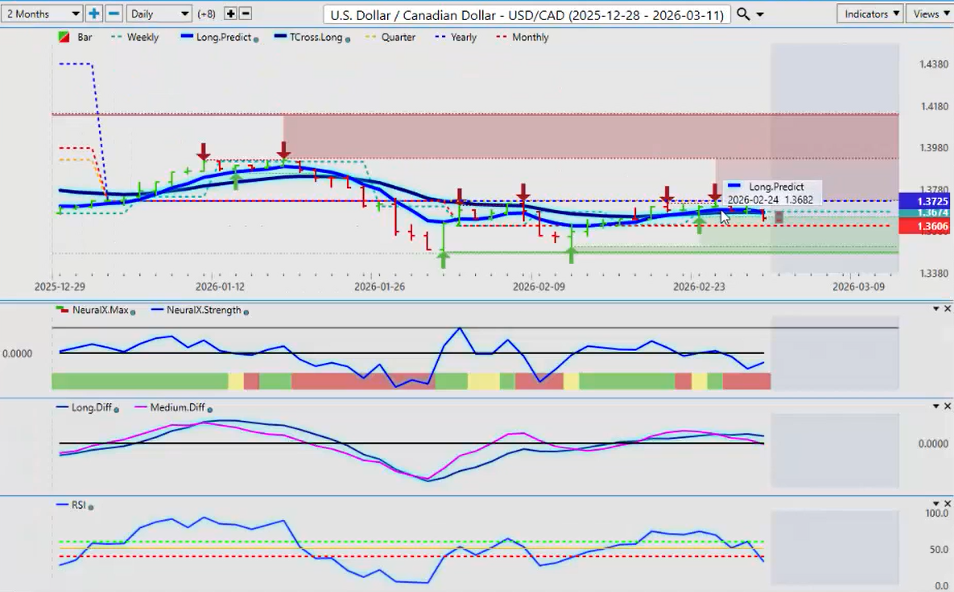Open the Daily interval dropdown

[x=158, y=14]
